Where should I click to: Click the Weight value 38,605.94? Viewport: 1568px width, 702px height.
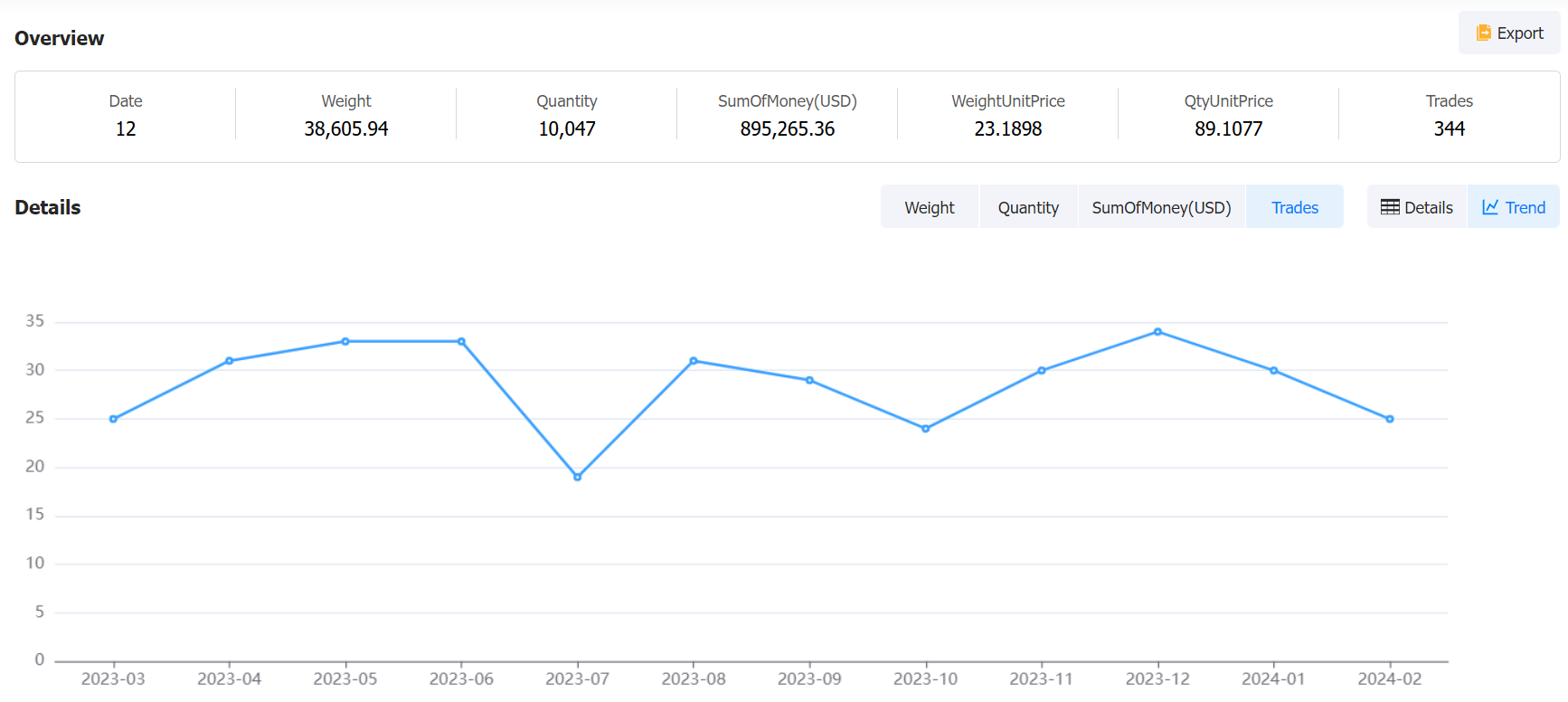(346, 128)
